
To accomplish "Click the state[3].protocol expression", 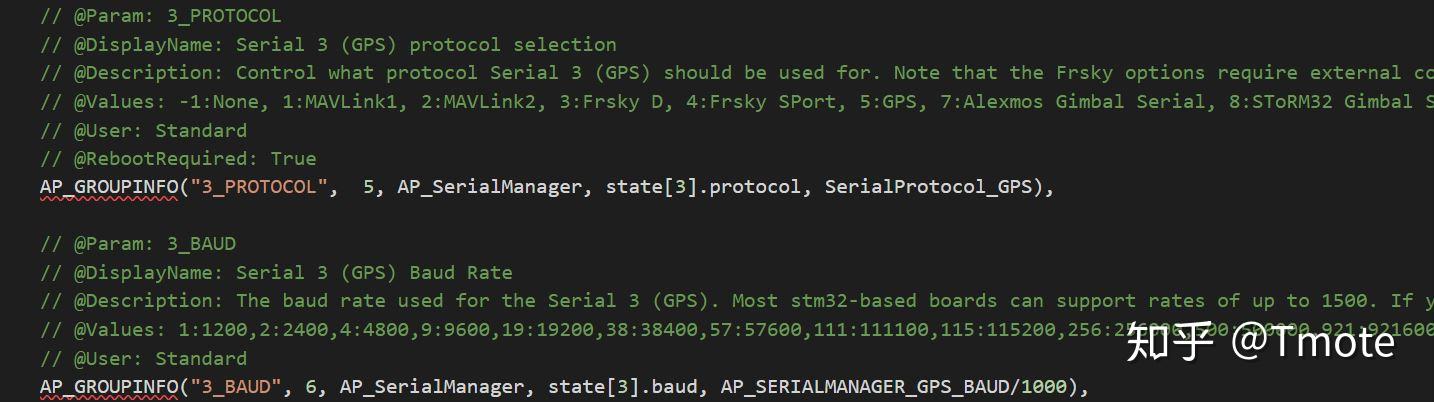I will tap(703, 187).
